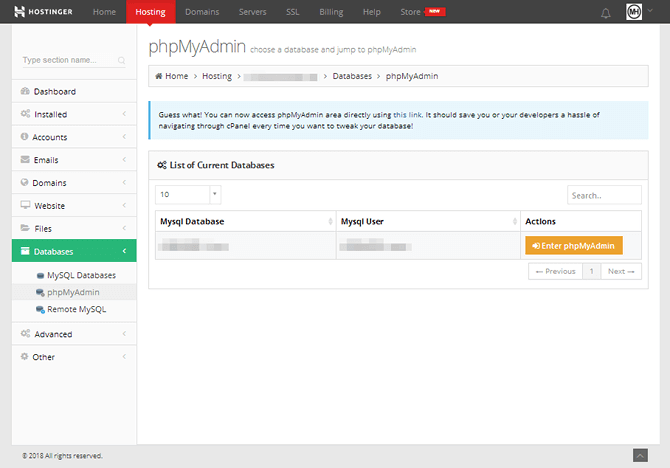Click the Dashboard label in sidebar
Screen dimensions: 670x468
coord(55,91)
